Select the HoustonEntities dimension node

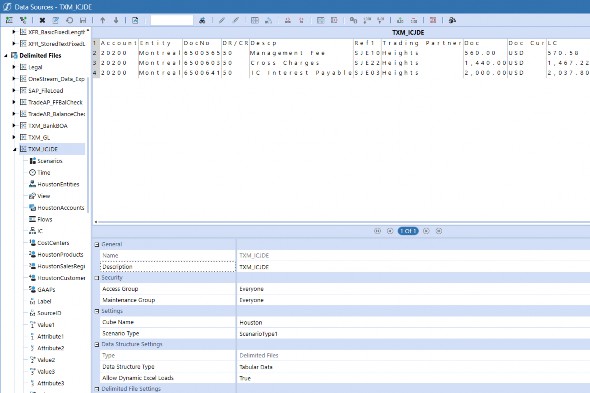pyautogui.click(x=54, y=184)
